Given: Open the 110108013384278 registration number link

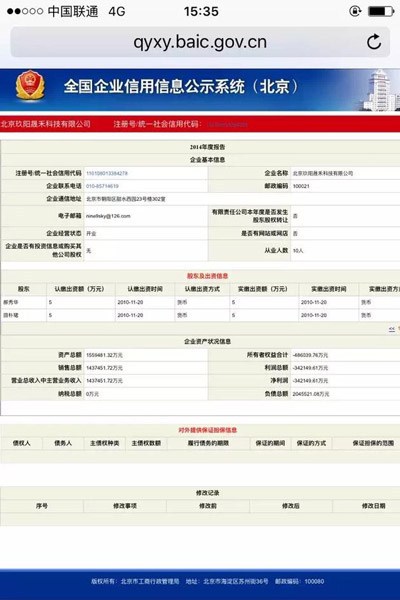Looking at the screenshot, I should tap(107, 173).
